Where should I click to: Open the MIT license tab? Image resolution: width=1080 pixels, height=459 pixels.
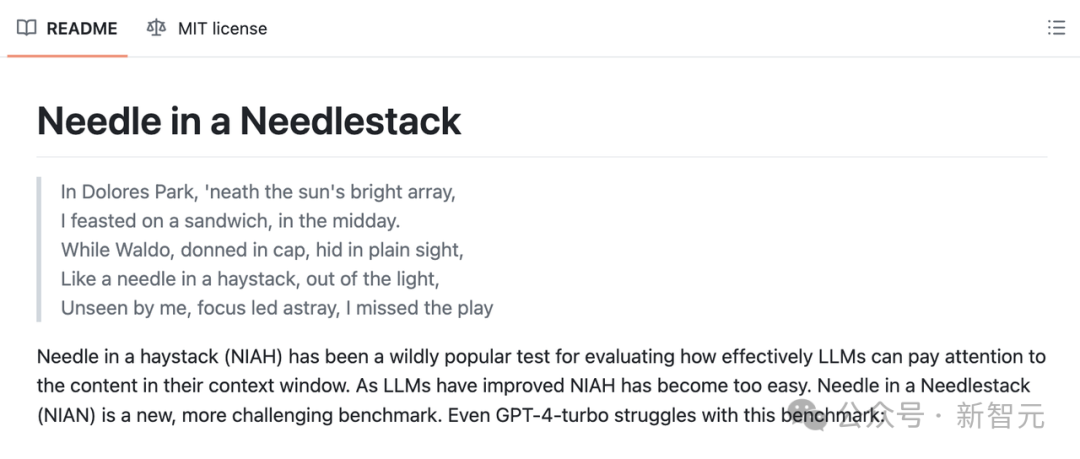[207, 28]
